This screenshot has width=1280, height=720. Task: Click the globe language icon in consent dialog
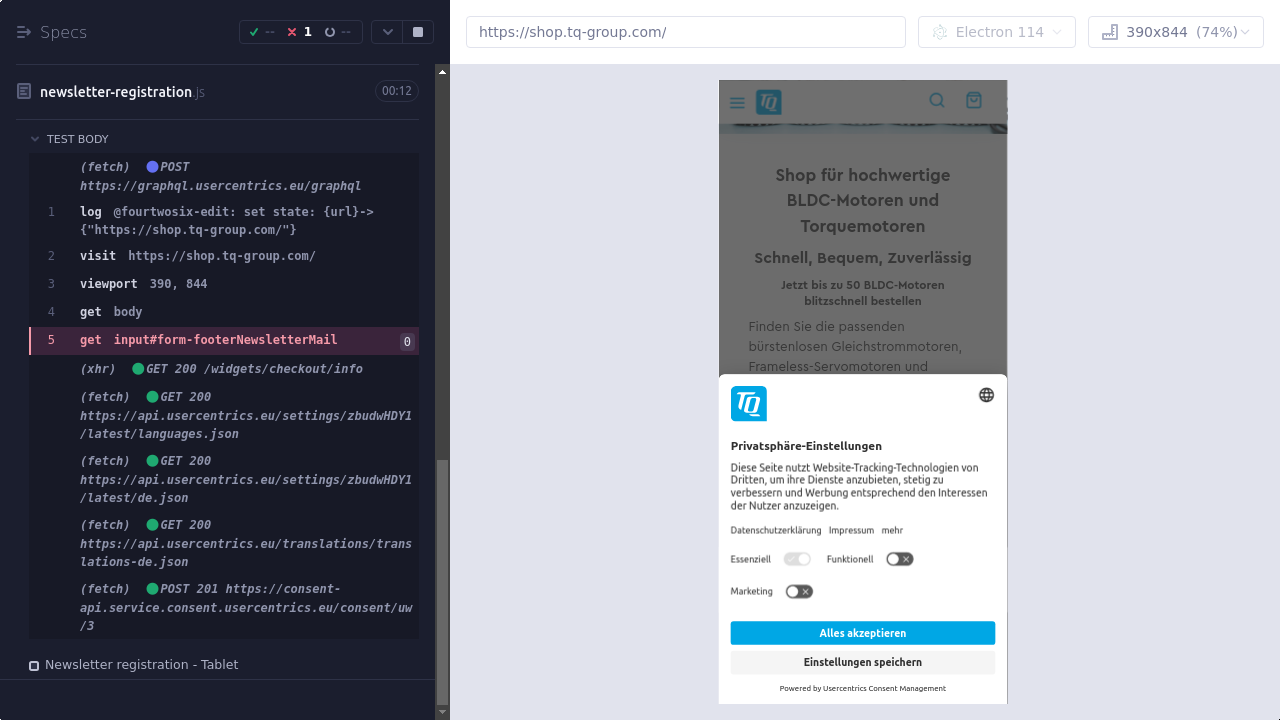pyautogui.click(x=986, y=395)
